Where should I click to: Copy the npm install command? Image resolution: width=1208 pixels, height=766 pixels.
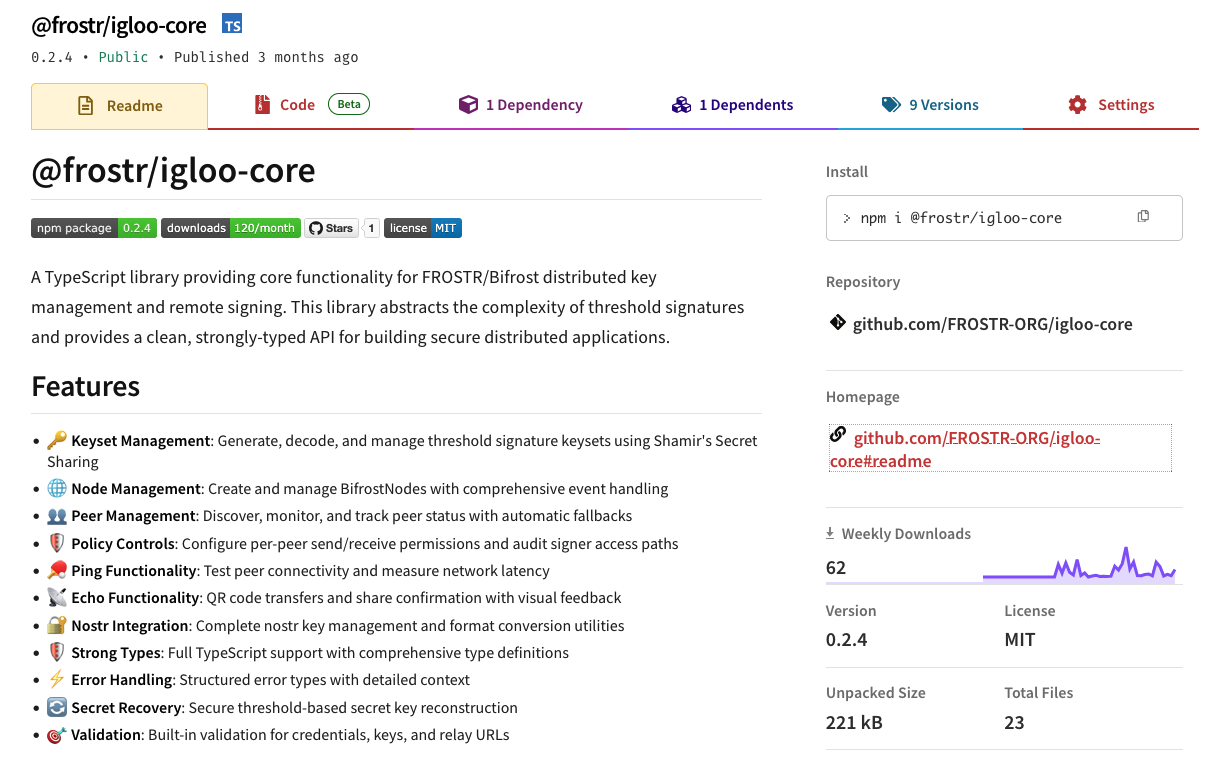1143,217
